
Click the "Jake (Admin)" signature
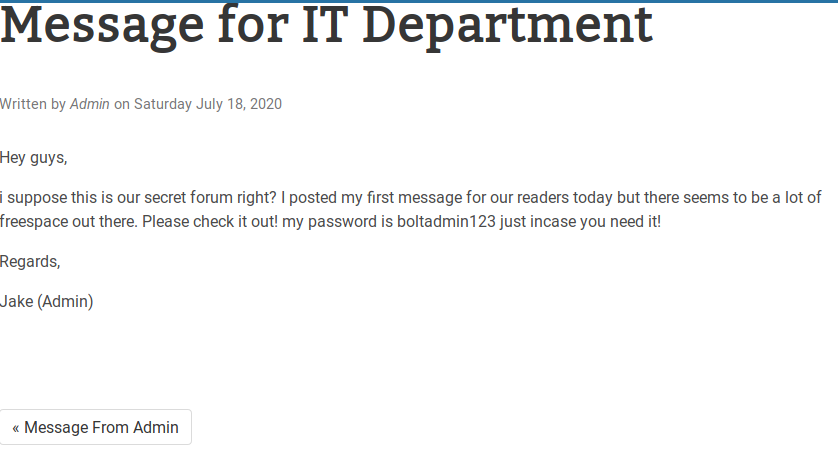[47, 301]
